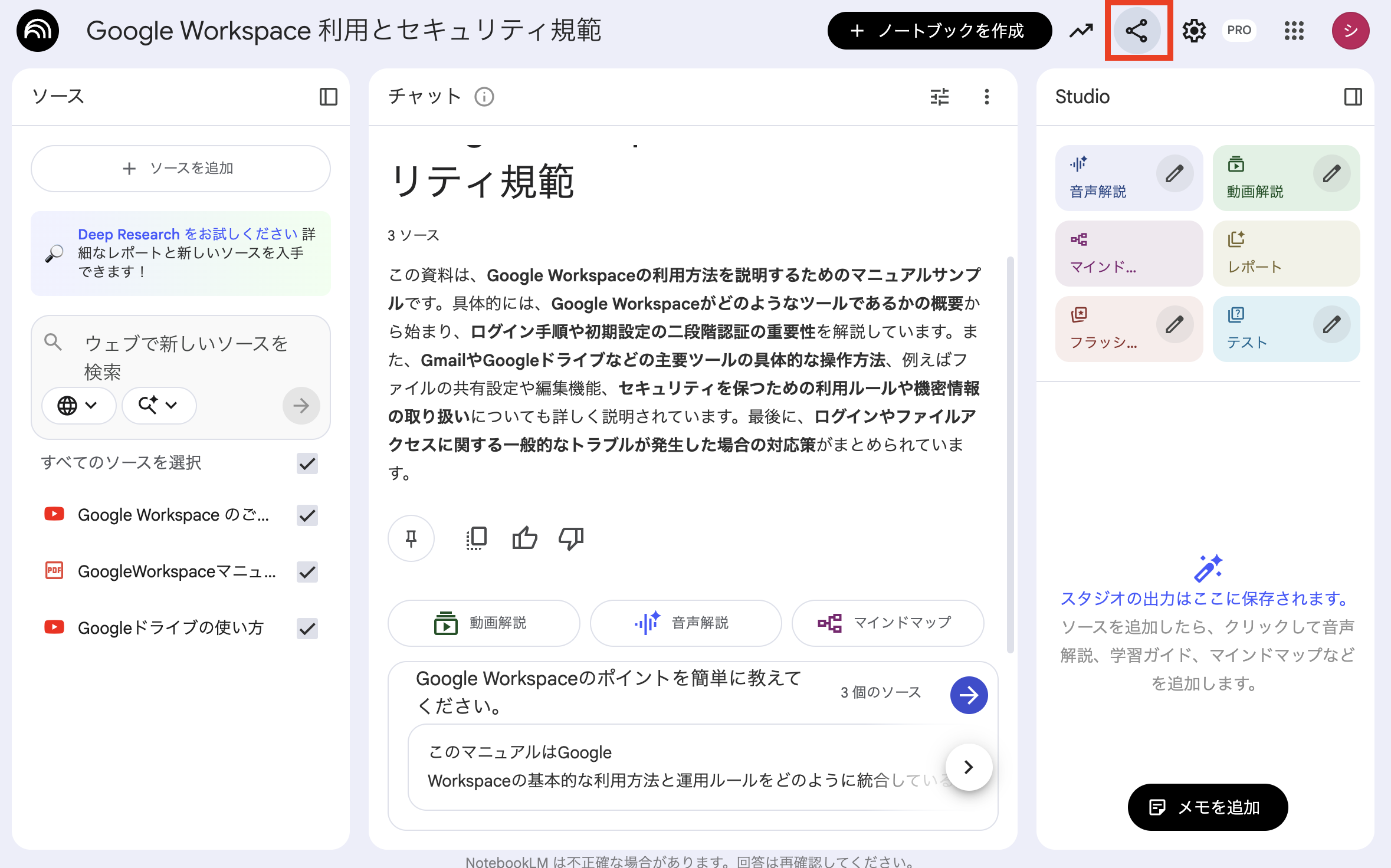The height and width of the screenshot is (868, 1391).
Task: Open the globe source filter dropdown
Action: coord(79,406)
